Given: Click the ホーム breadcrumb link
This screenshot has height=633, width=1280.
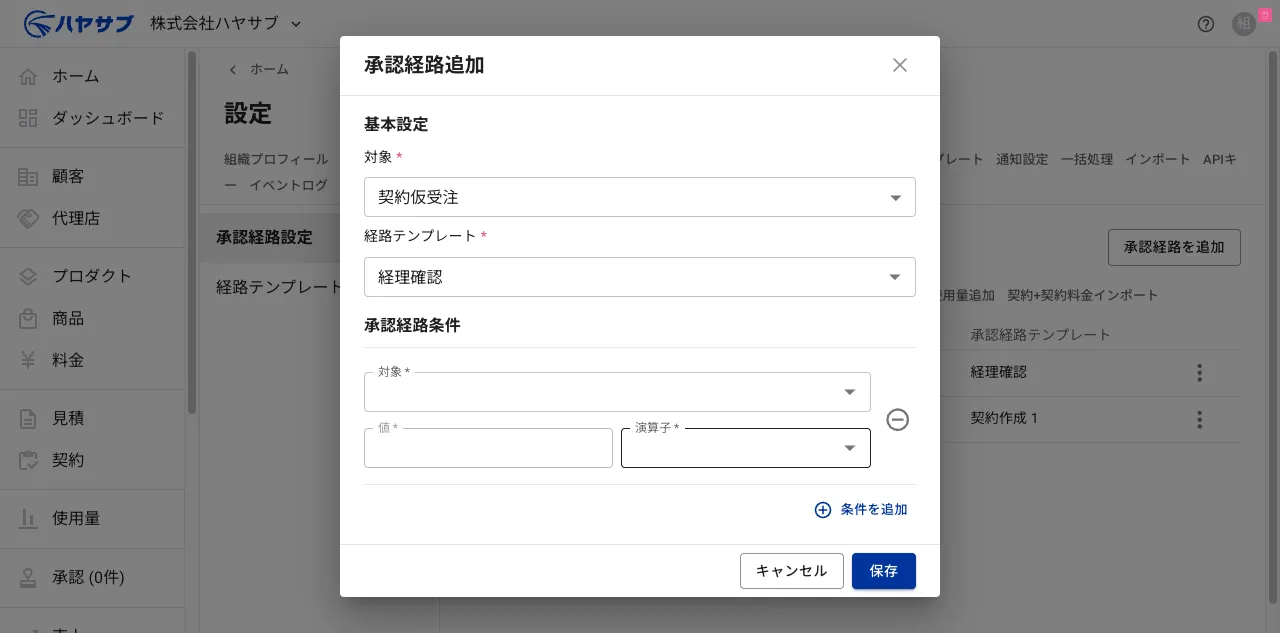Looking at the screenshot, I should tap(269, 69).
